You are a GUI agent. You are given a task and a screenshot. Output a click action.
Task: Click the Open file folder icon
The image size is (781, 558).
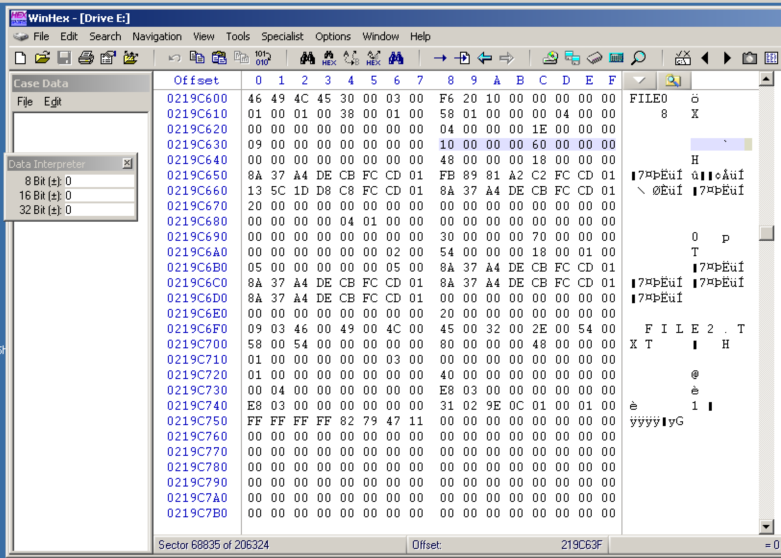point(42,58)
